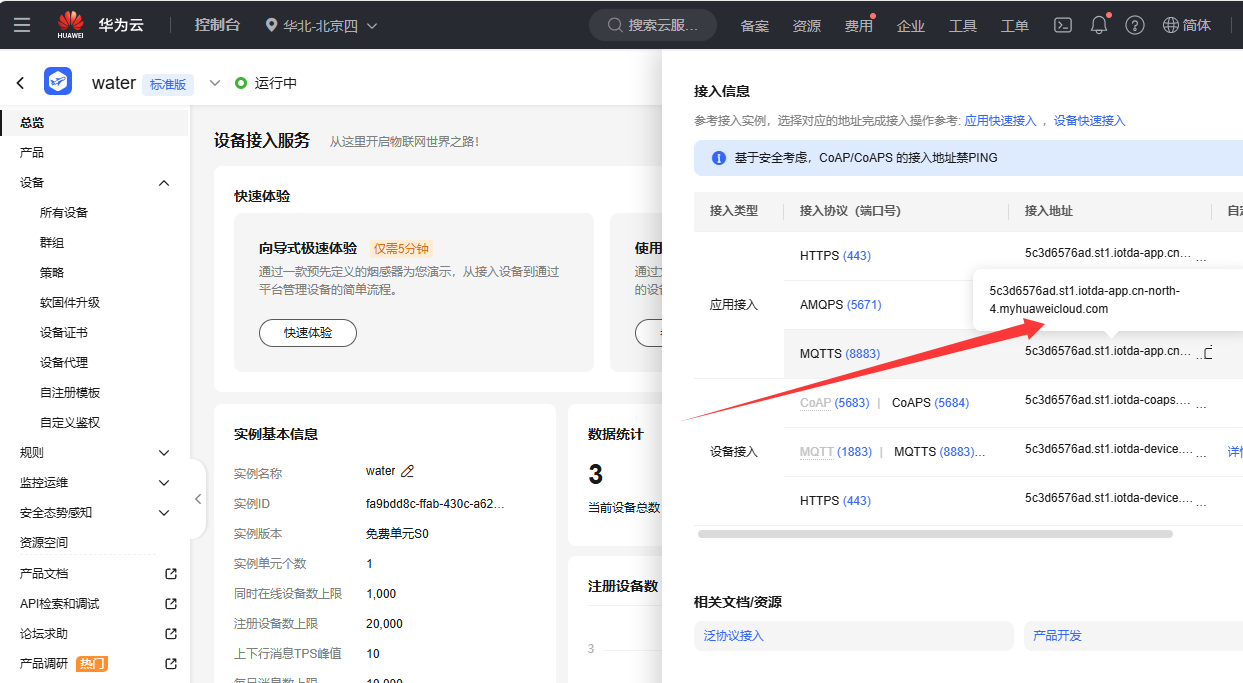Image resolution: width=1243 pixels, height=683 pixels.
Task: Collapse the sidebar with the arrow handle
Action: tap(197, 498)
